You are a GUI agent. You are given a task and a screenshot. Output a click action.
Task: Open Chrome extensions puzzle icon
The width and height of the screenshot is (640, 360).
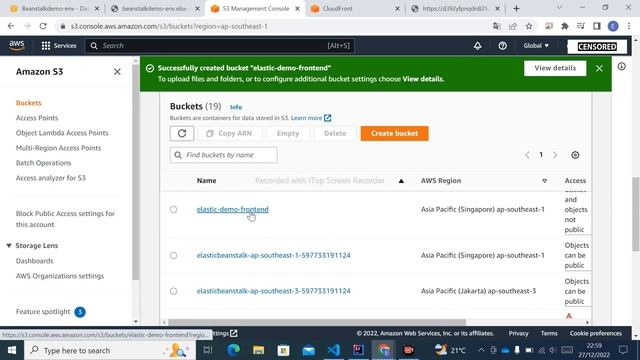(x=565, y=26)
